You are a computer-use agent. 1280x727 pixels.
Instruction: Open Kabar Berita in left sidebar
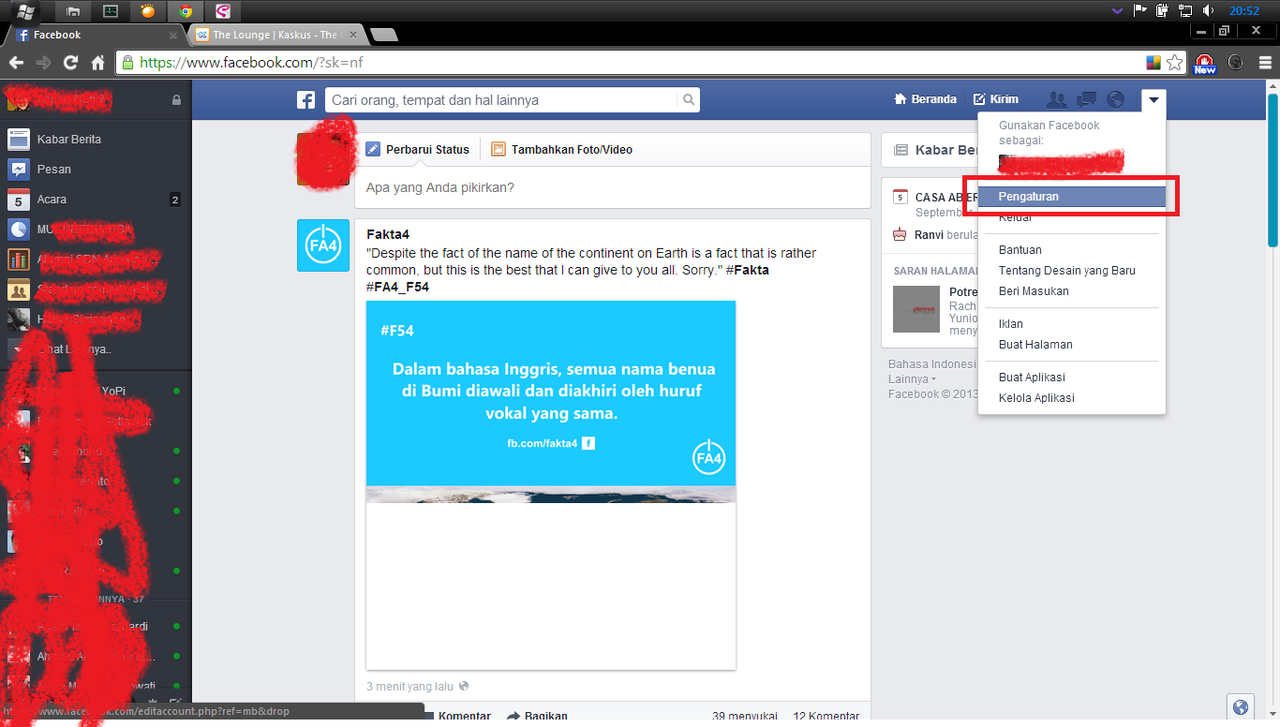click(x=95, y=139)
